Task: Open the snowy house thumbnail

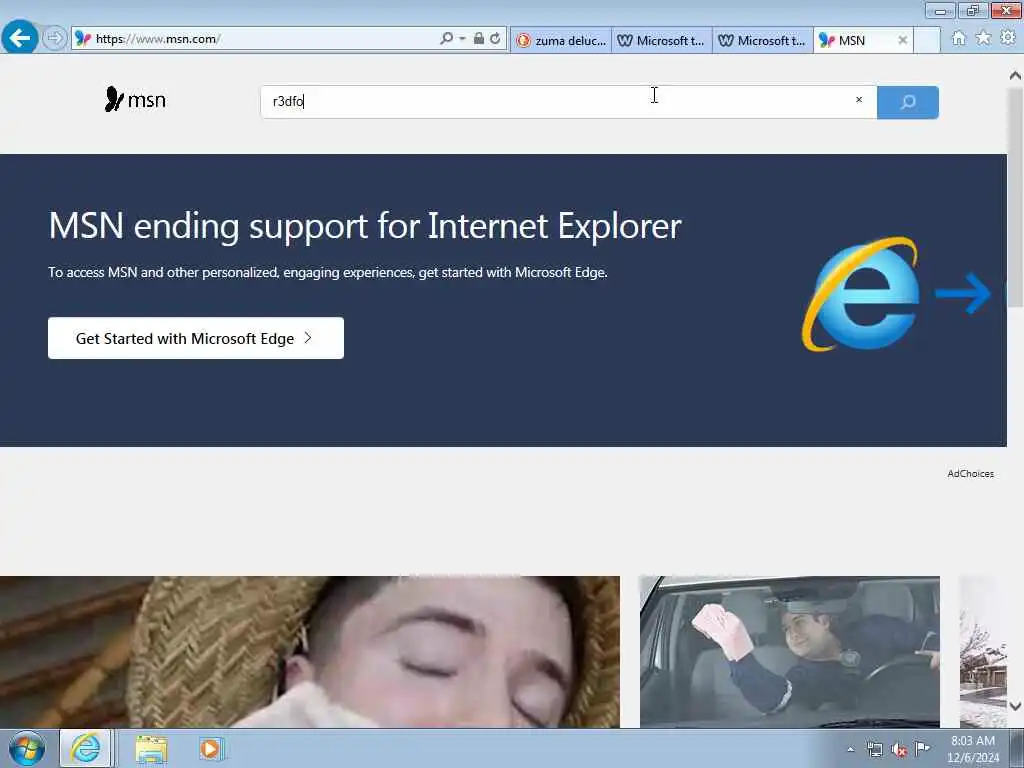Action: point(983,652)
